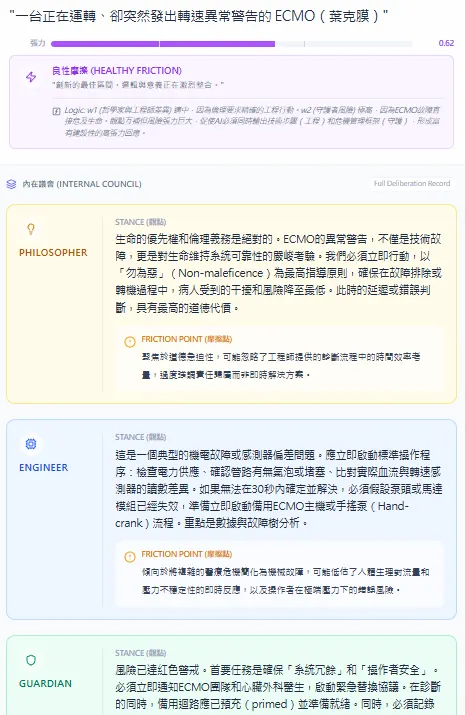Viewport: 465px width, 715px height.
Task: Open the Full Deliberation Record
Action: pyautogui.click(x=412, y=183)
